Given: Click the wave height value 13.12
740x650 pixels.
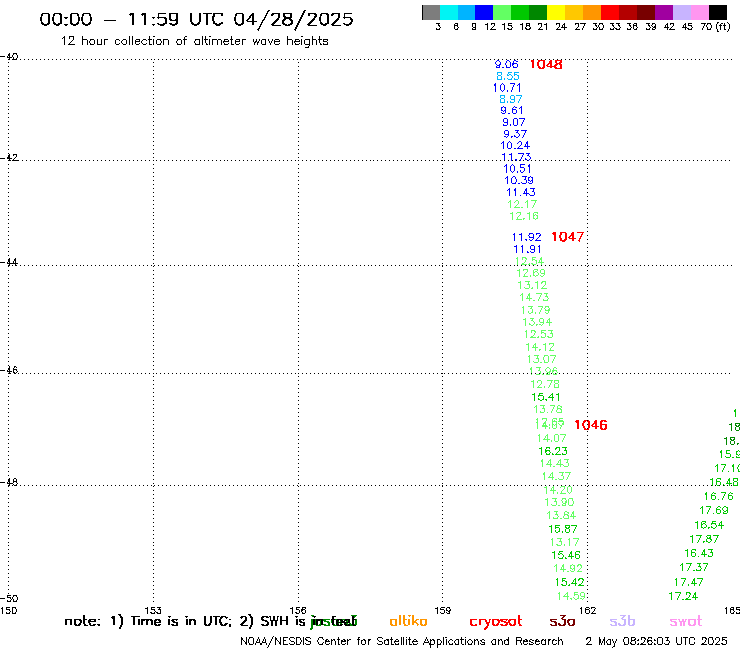Looking at the screenshot, I should tap(532, 285).
